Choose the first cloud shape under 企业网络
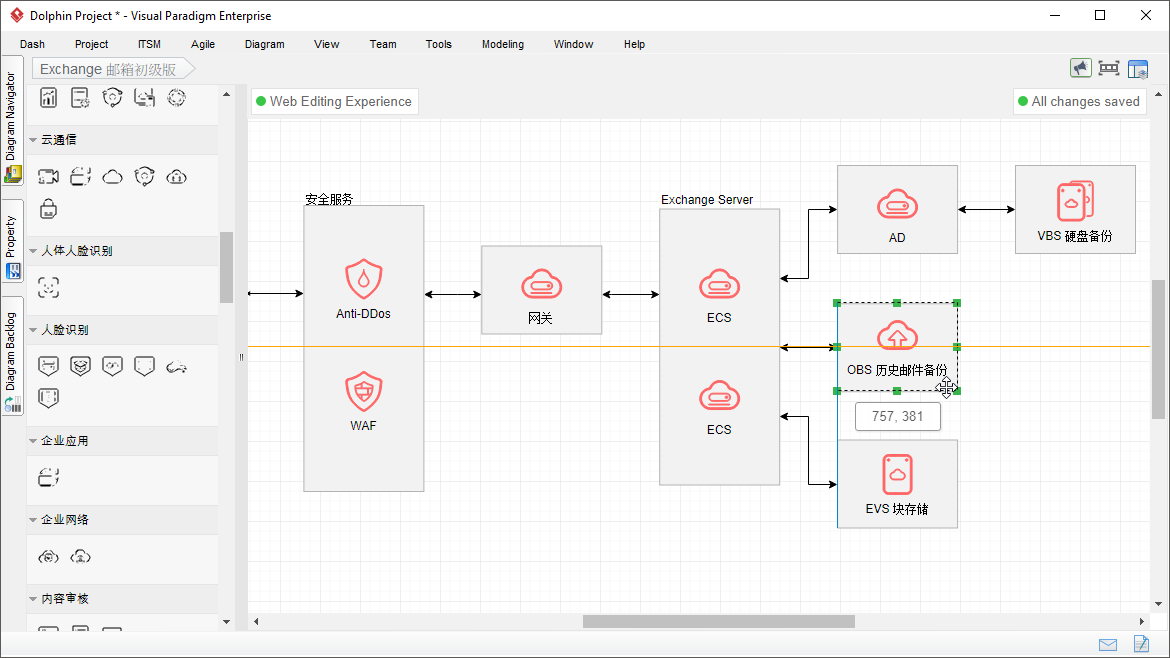Viewport: 1170px width, 658px height. pos(49,557)
